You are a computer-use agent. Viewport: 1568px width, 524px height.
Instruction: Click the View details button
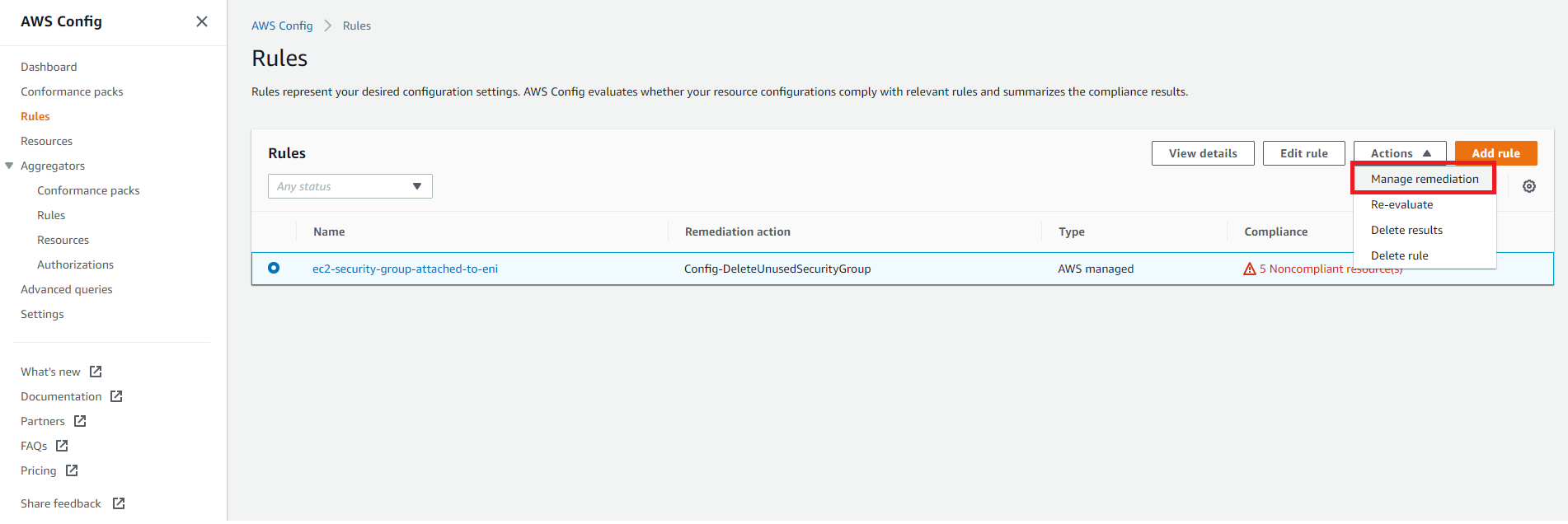1203,153
